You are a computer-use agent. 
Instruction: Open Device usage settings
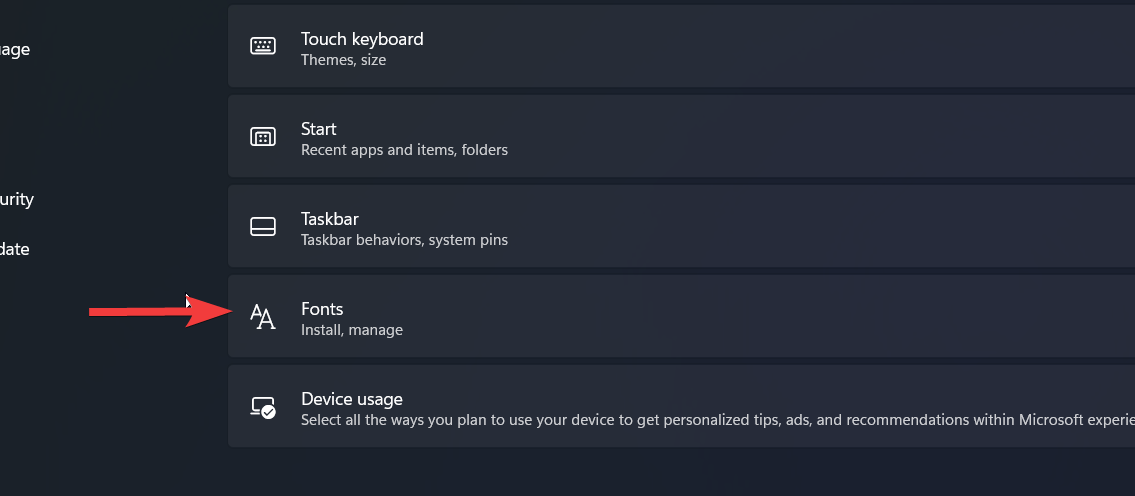click(x=351, y=399)
